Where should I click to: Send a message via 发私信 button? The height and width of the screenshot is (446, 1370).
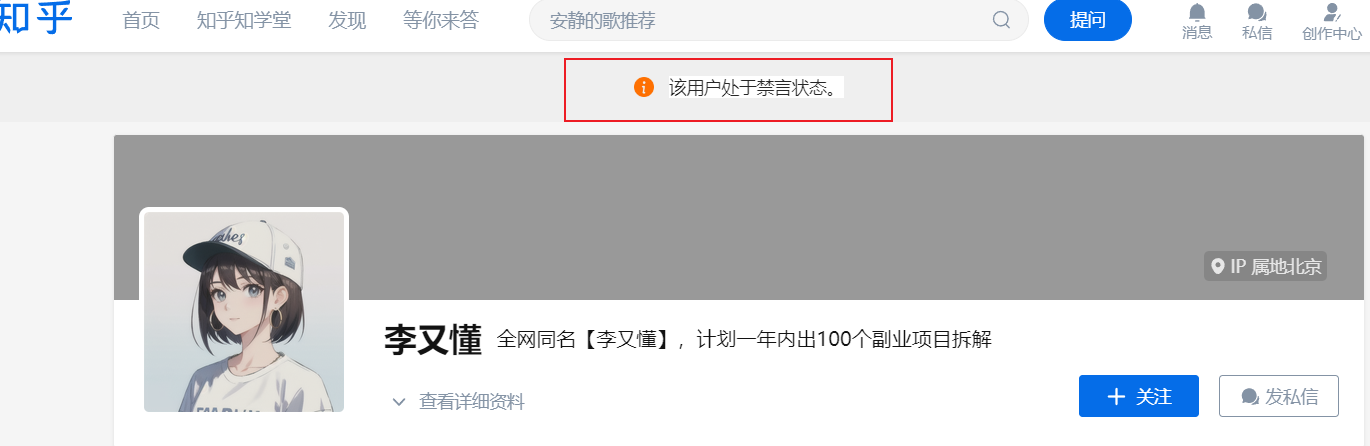pos(1279,397)
